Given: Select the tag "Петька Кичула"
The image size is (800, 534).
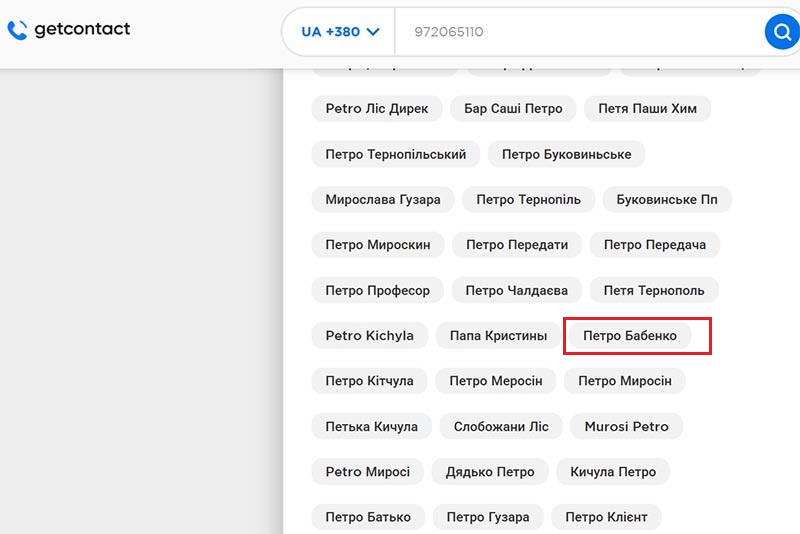Looking at the screenshot, I should point(372,426).
